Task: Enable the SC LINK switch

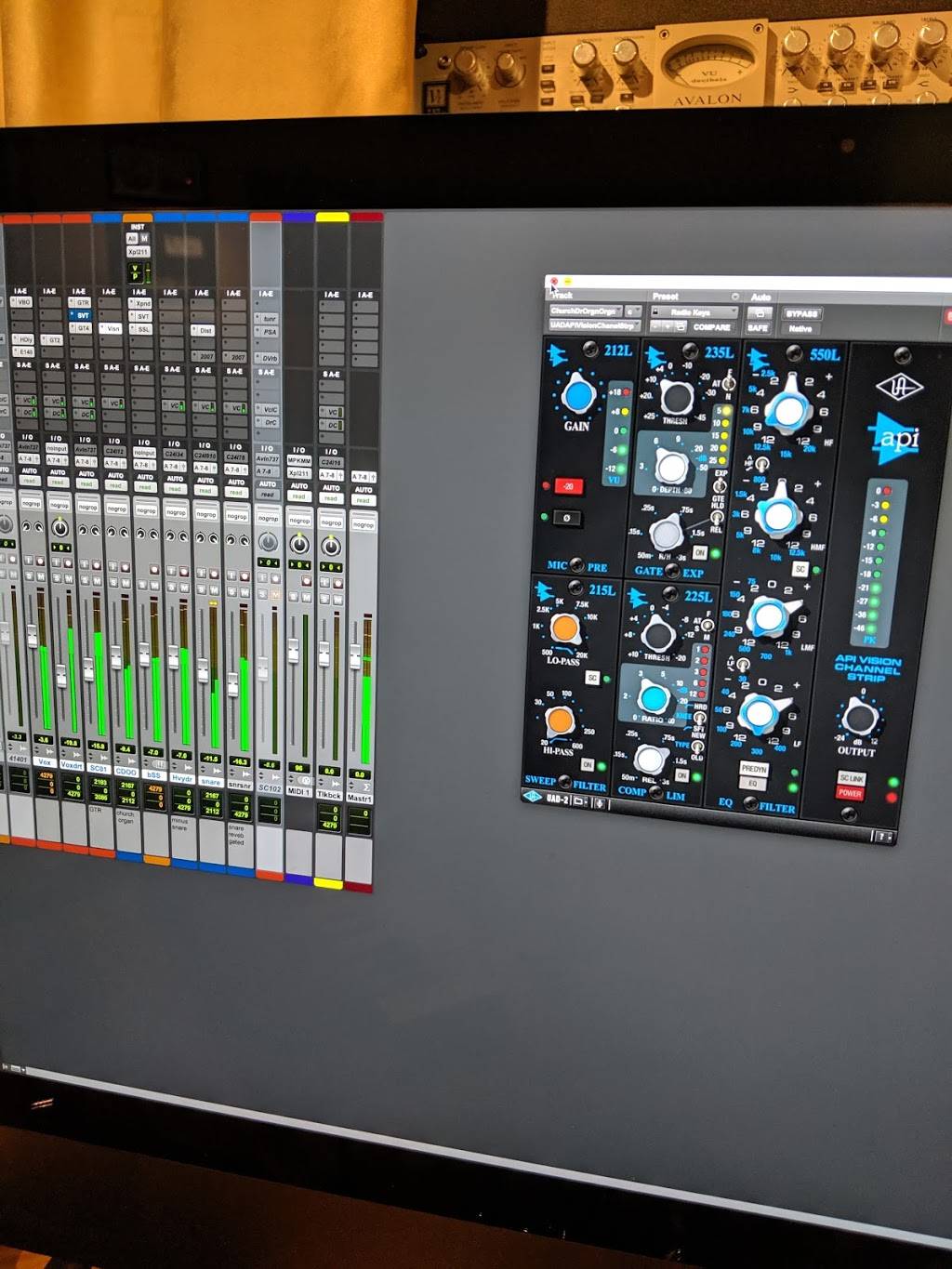Action: [851, 777]
